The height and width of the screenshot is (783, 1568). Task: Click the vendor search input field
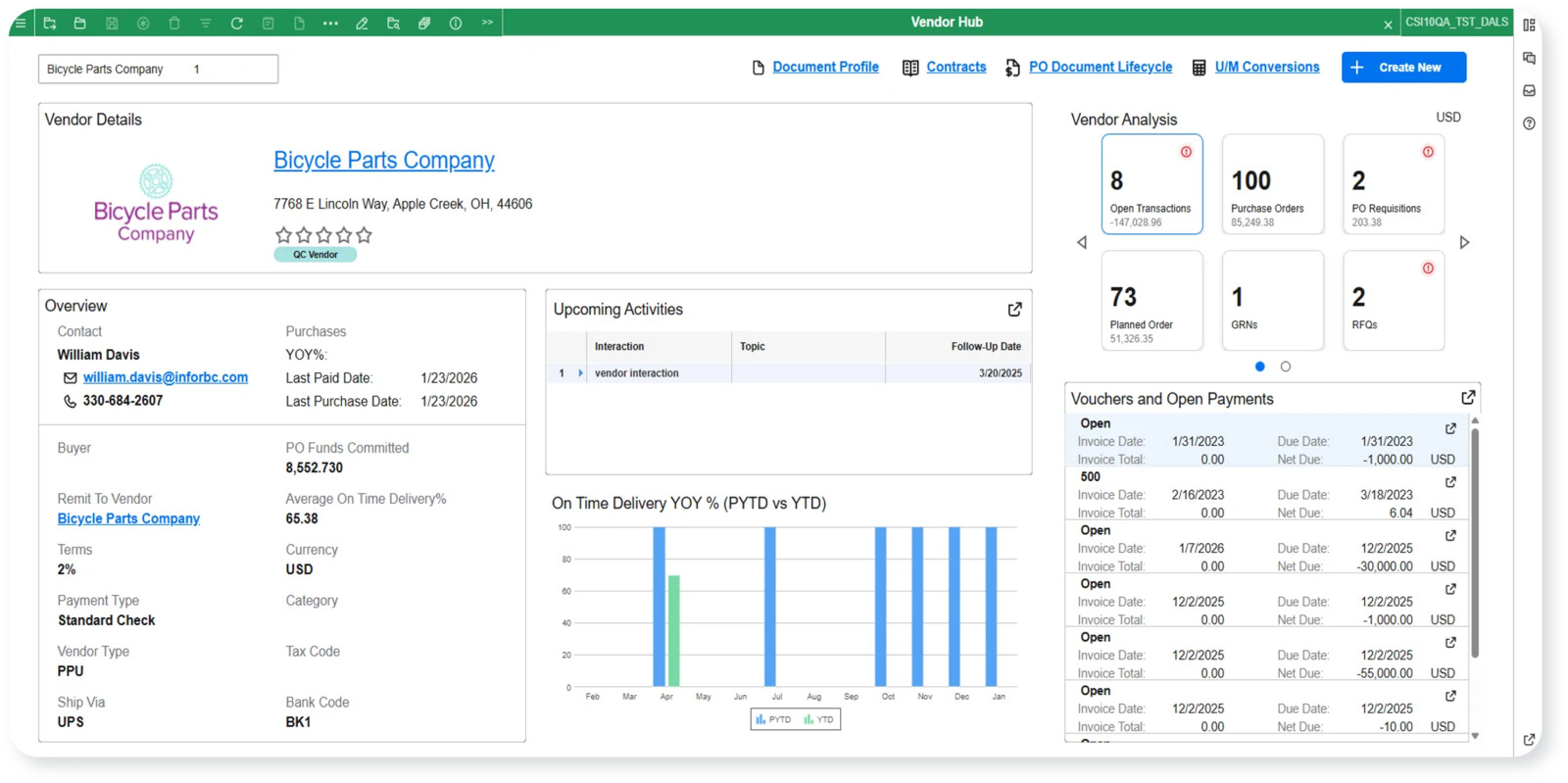coord(158,69)
